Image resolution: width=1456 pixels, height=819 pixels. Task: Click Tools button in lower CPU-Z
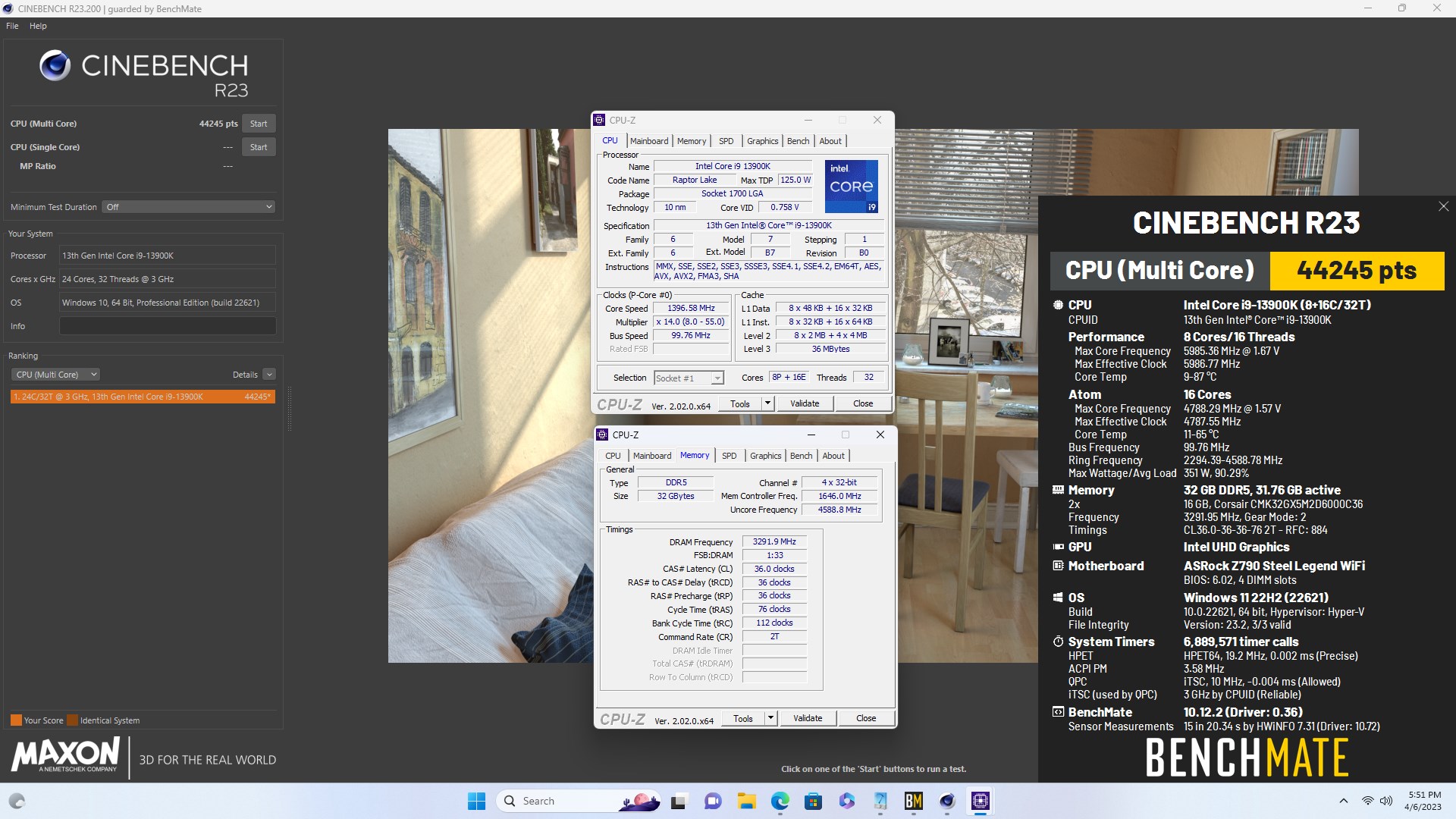pos(742,719)
